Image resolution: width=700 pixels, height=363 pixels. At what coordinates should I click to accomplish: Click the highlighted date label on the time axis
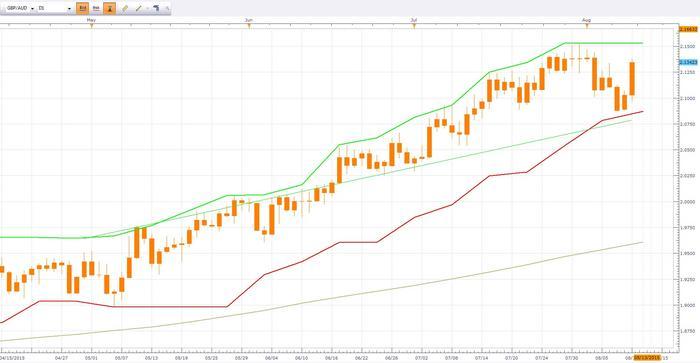(x=647, y=358)
